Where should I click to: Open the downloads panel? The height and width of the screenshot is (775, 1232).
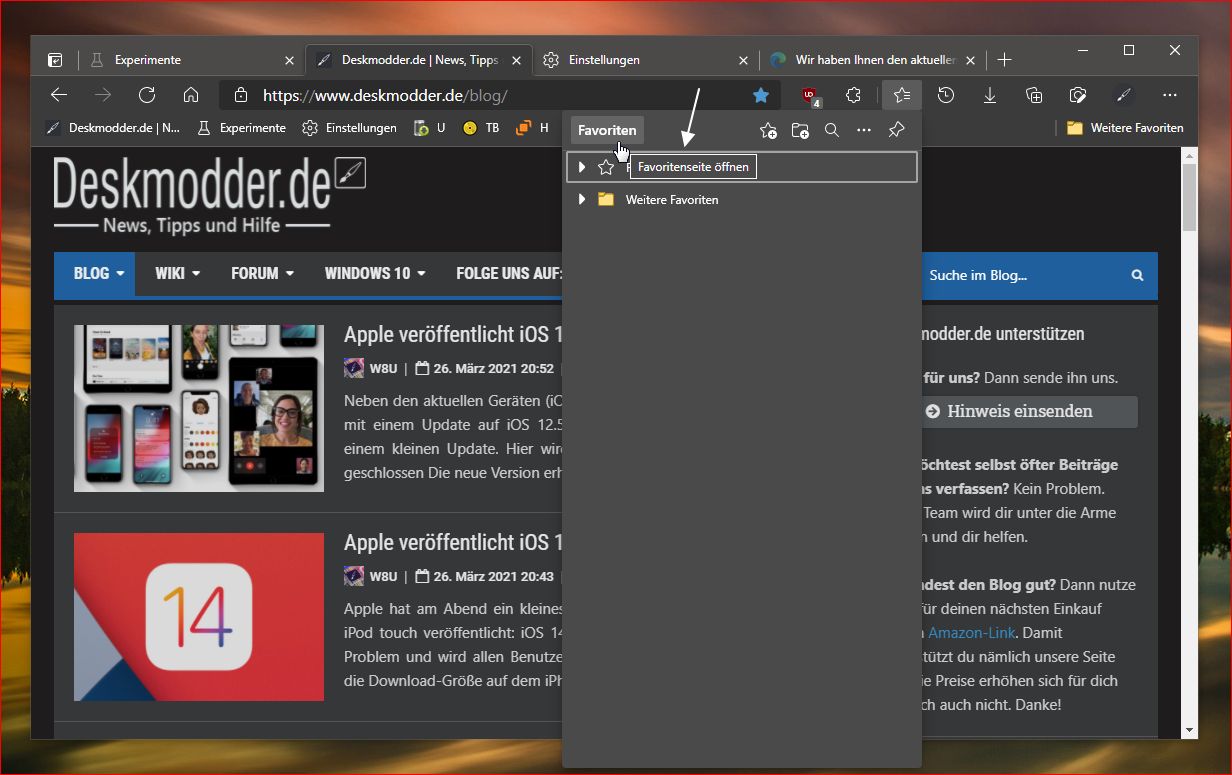[x=990, y=95]
